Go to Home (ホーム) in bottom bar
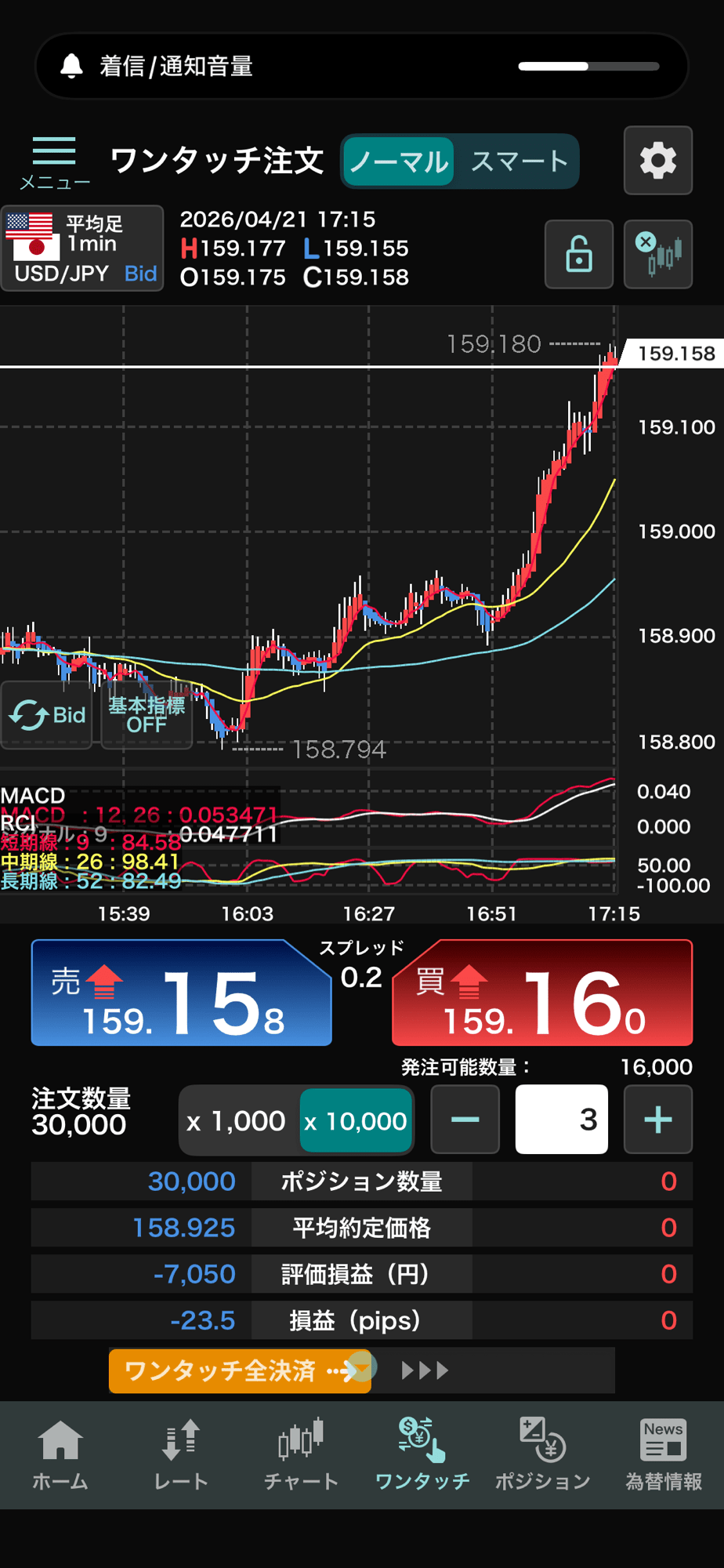724x1568 pixels. click(x=60, y=1455)
